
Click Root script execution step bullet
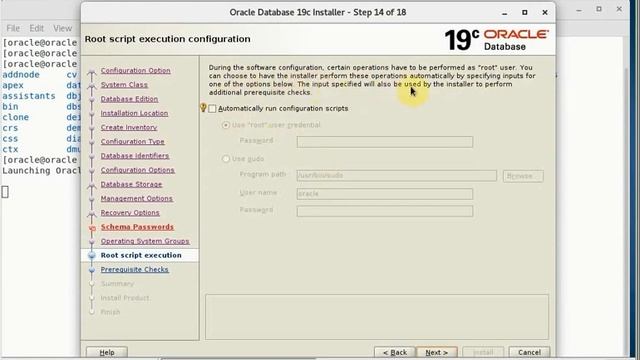pos(92,256)
